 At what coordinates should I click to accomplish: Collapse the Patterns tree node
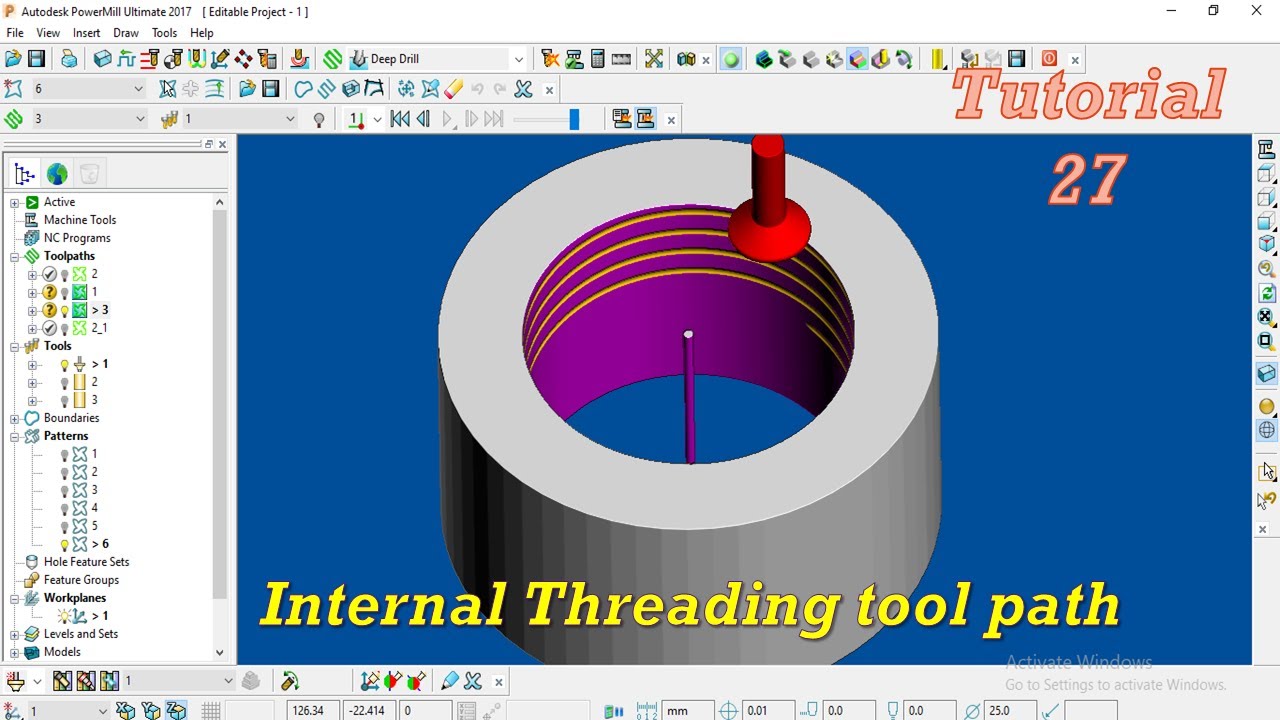coord(15,436)
